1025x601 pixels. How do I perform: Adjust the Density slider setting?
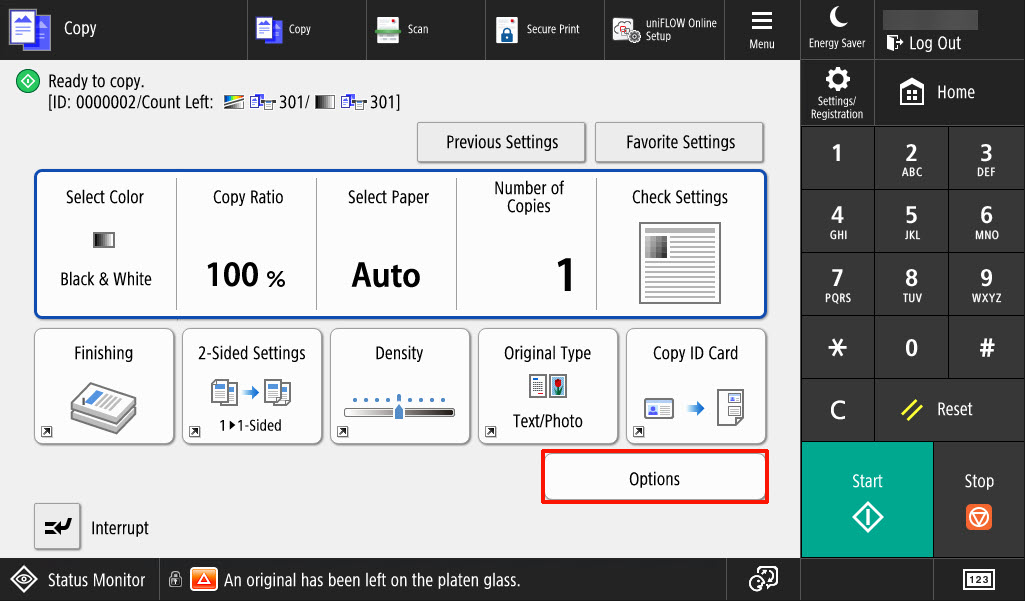tap(399, 386)
